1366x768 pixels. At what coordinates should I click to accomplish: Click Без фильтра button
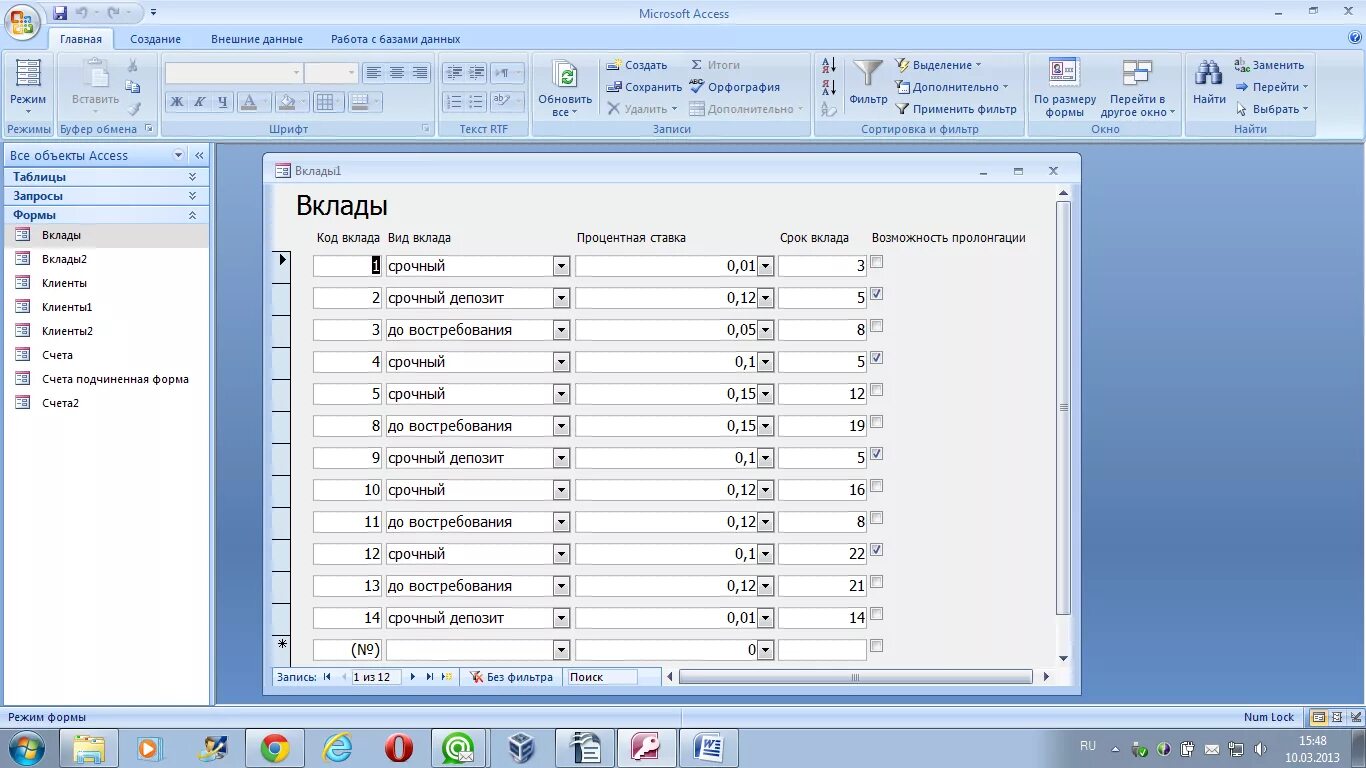(512, 677)
